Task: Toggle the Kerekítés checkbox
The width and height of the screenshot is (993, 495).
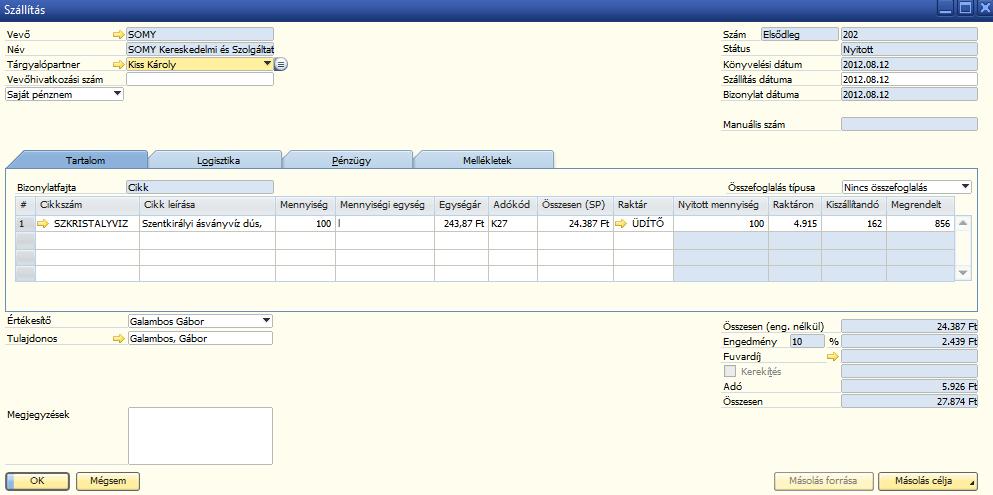Action: 730,372
